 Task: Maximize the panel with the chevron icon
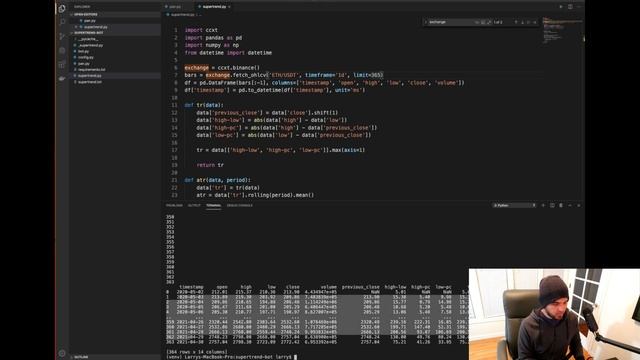point(570,205)
